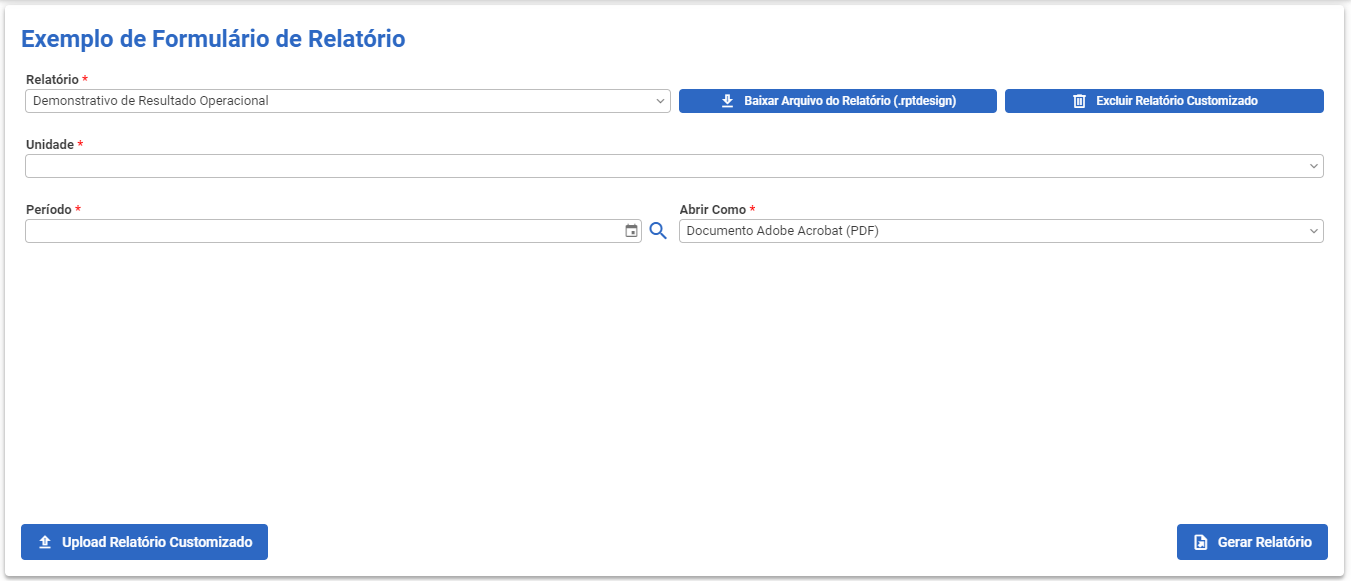
Task: Expand the Unidade dropdown
Action: tap(674, 166)
